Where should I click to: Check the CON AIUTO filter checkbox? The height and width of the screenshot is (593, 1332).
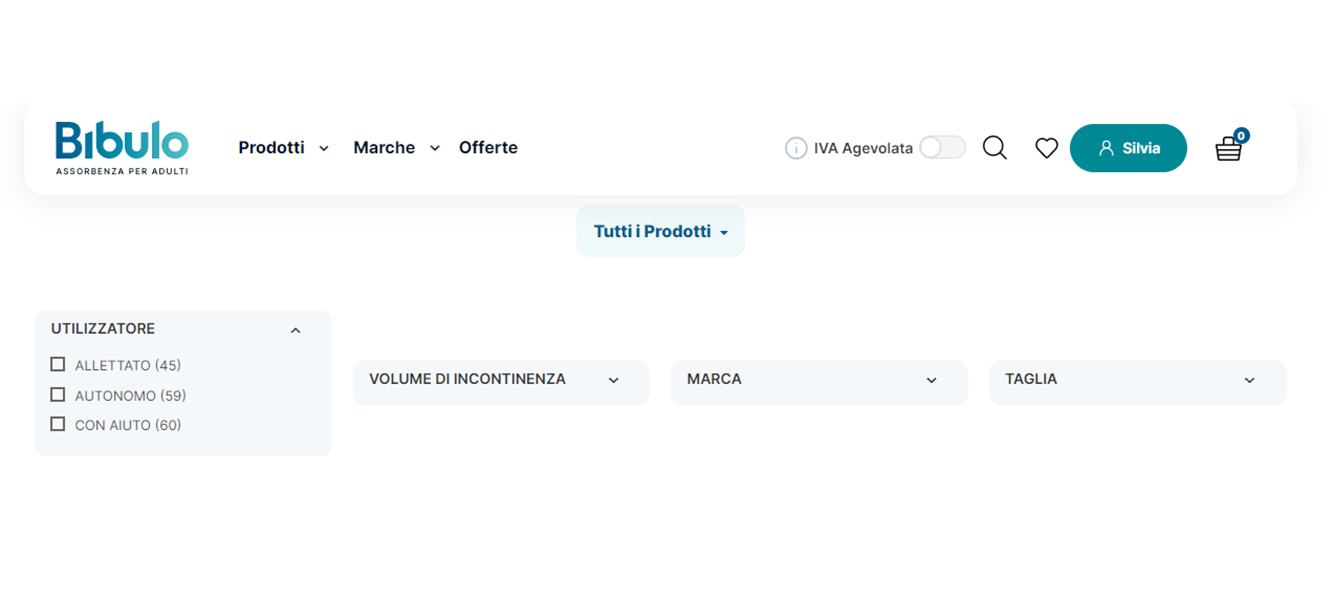[x=58, y=424]
